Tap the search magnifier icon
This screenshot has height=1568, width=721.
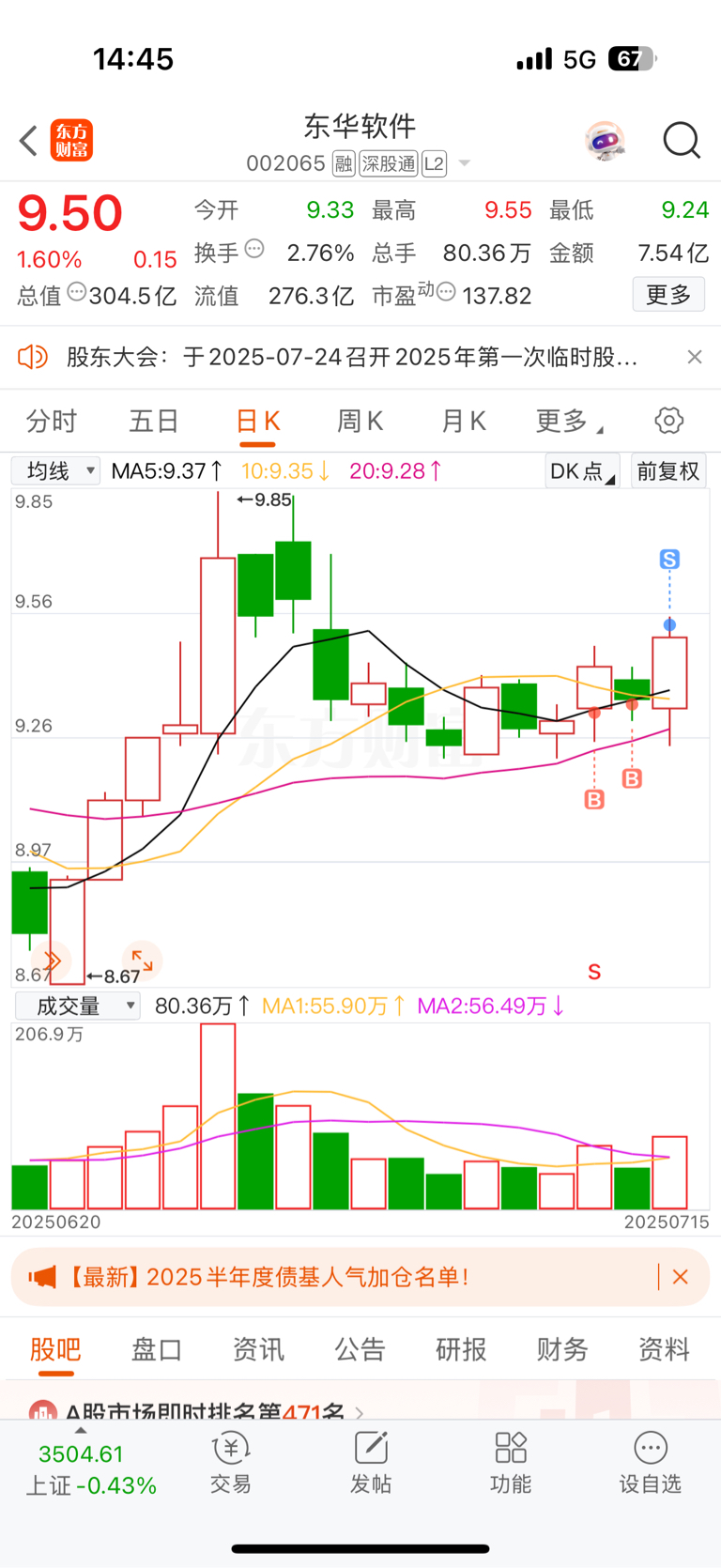point(682,141)
